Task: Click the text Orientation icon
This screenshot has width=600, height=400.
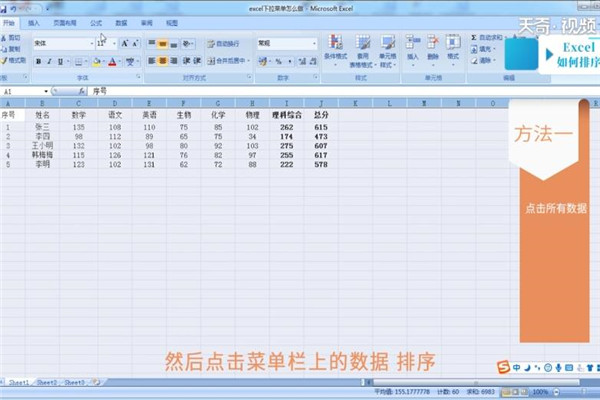Action: click(x=187, y=43)
